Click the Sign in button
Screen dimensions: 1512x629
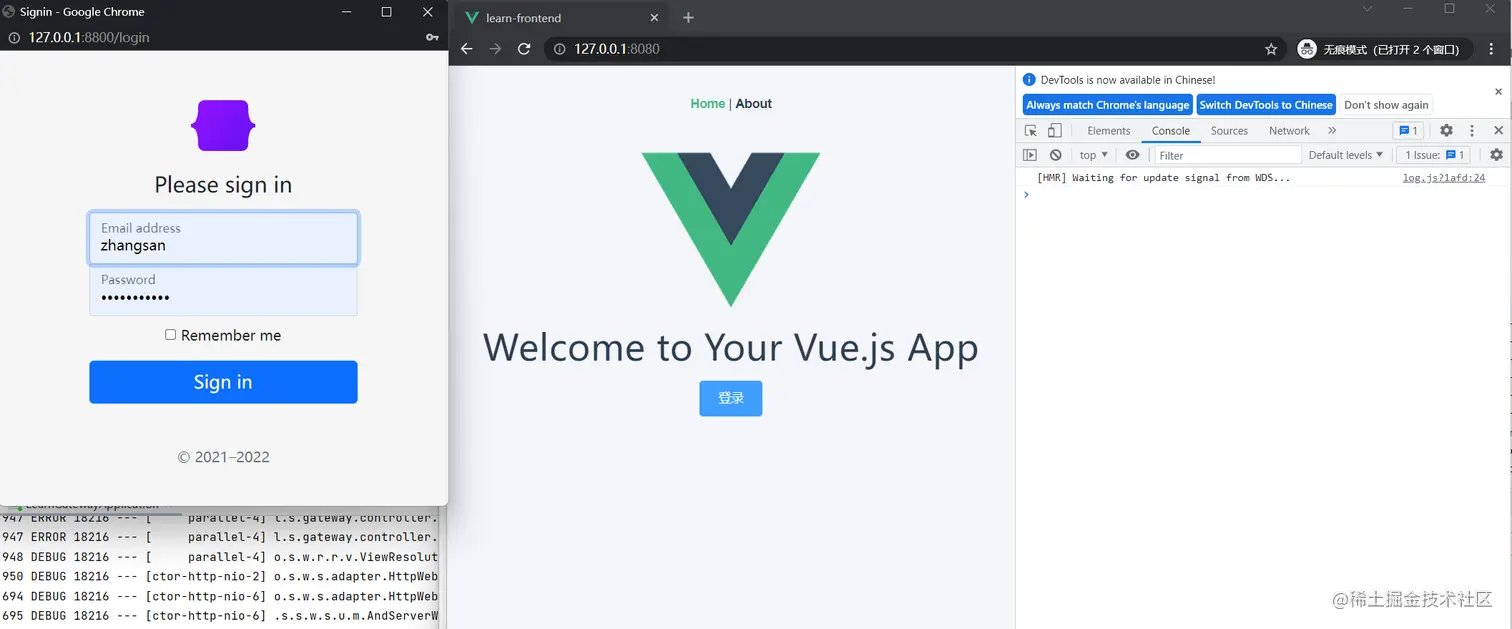223,382
